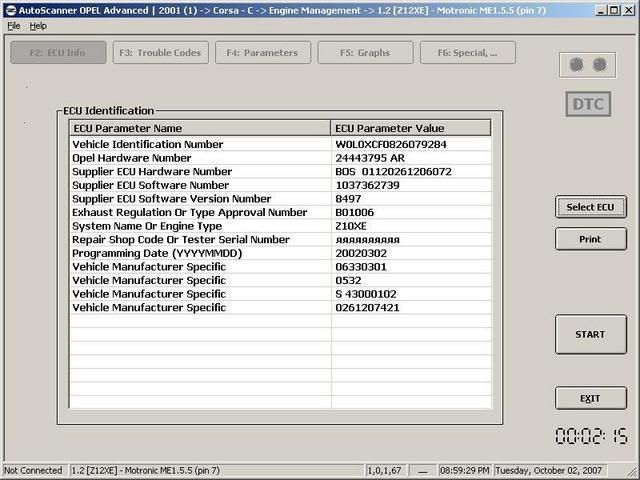This screenshot has height=480, width=640.
Task: Click the DTC indicator button
Action: point(588,104)
